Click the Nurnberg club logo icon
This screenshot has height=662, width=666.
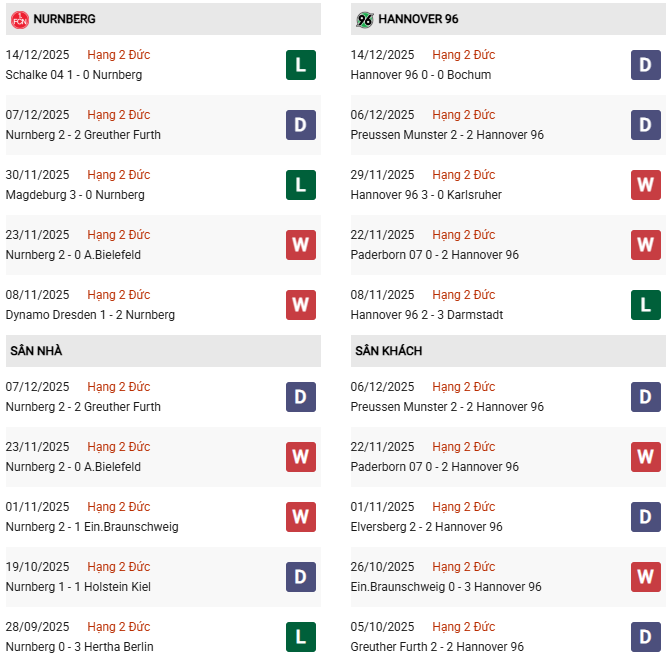[19, 19]
